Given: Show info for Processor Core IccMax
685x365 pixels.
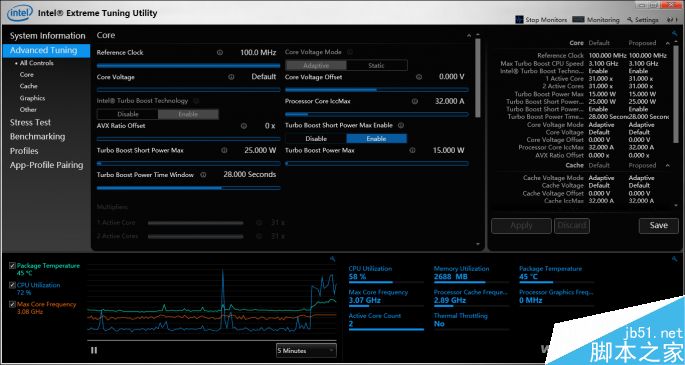Looking at the screenshot, I should pos(415,101).
